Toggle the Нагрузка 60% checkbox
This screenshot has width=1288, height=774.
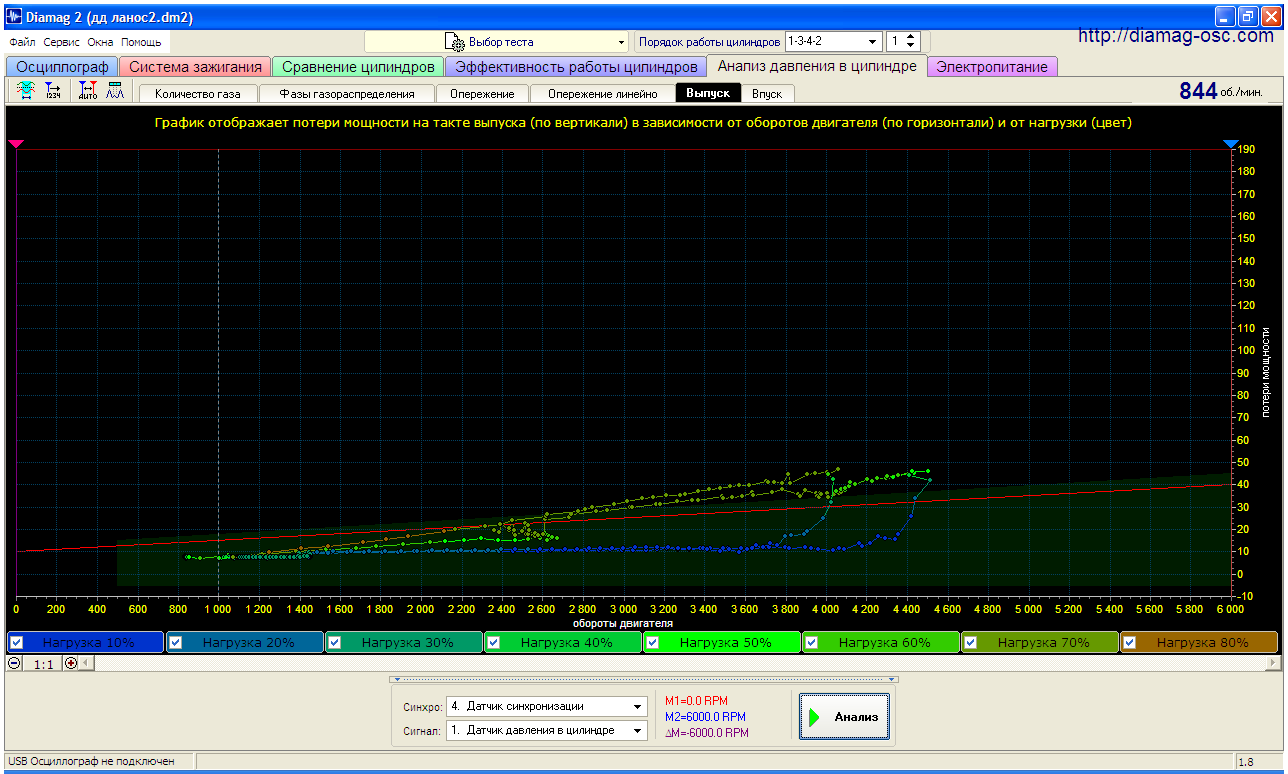coord(811,643)
